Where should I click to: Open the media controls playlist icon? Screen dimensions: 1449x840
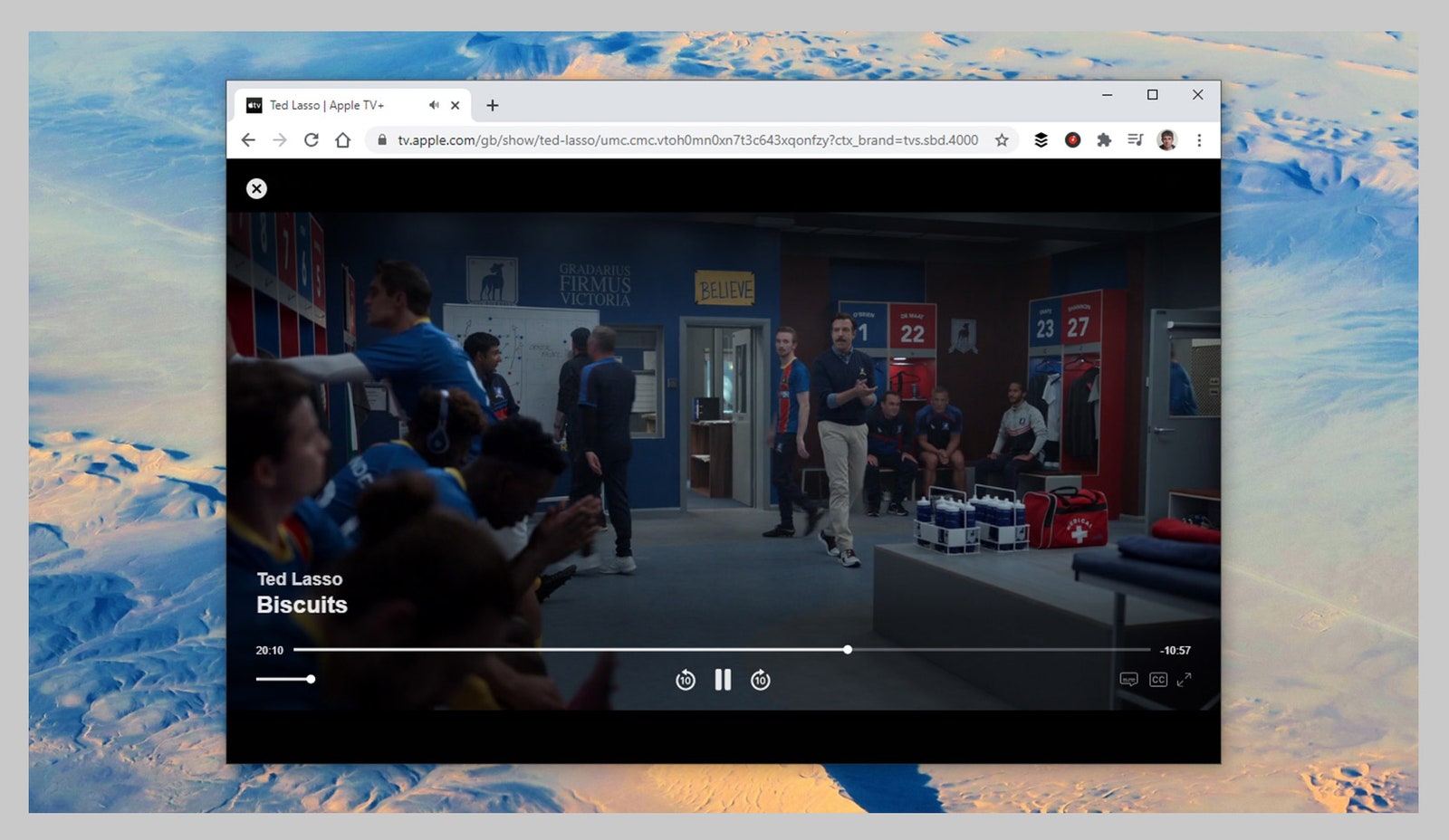(x=1135, y=139)
